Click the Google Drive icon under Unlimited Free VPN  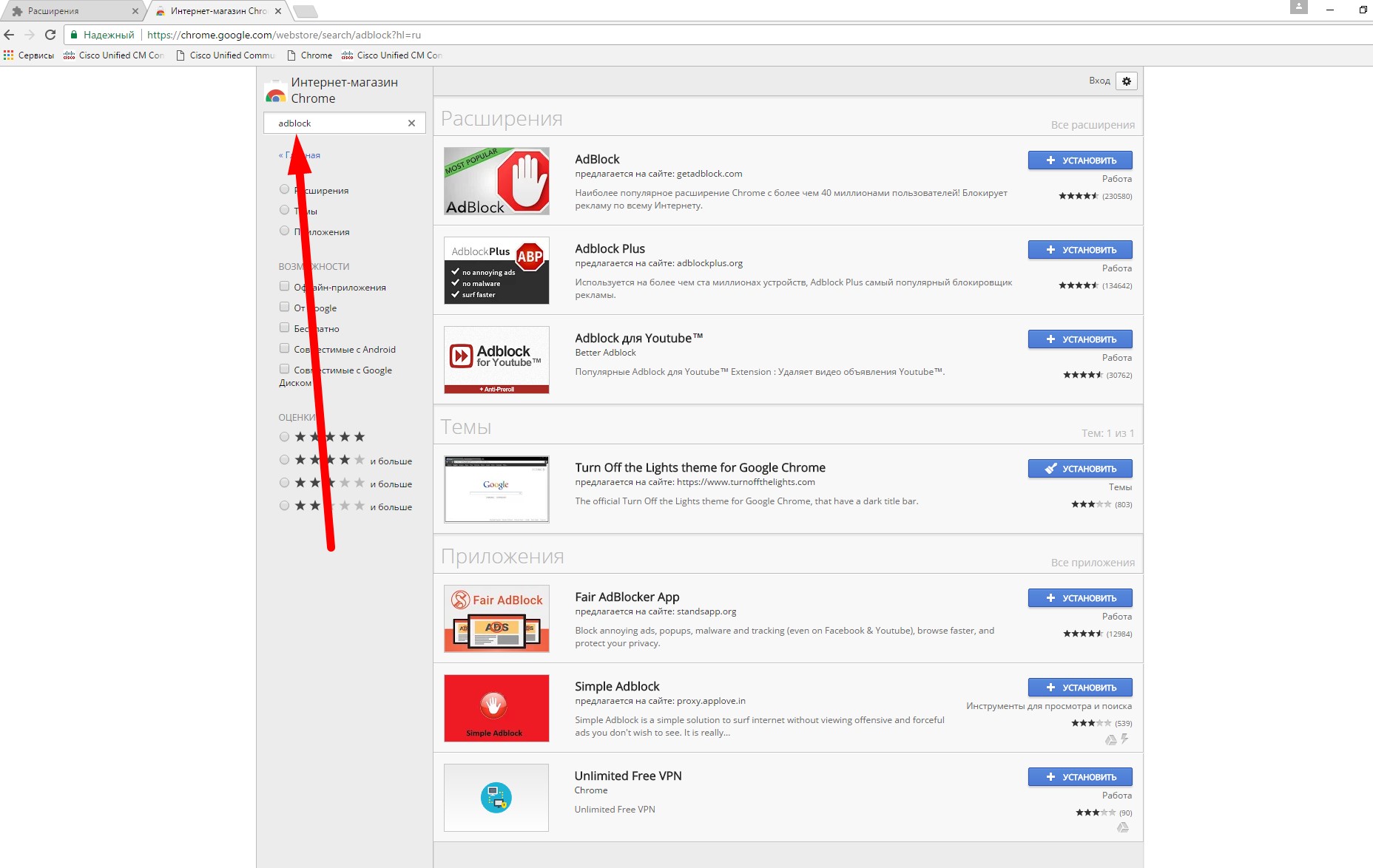1123,827
